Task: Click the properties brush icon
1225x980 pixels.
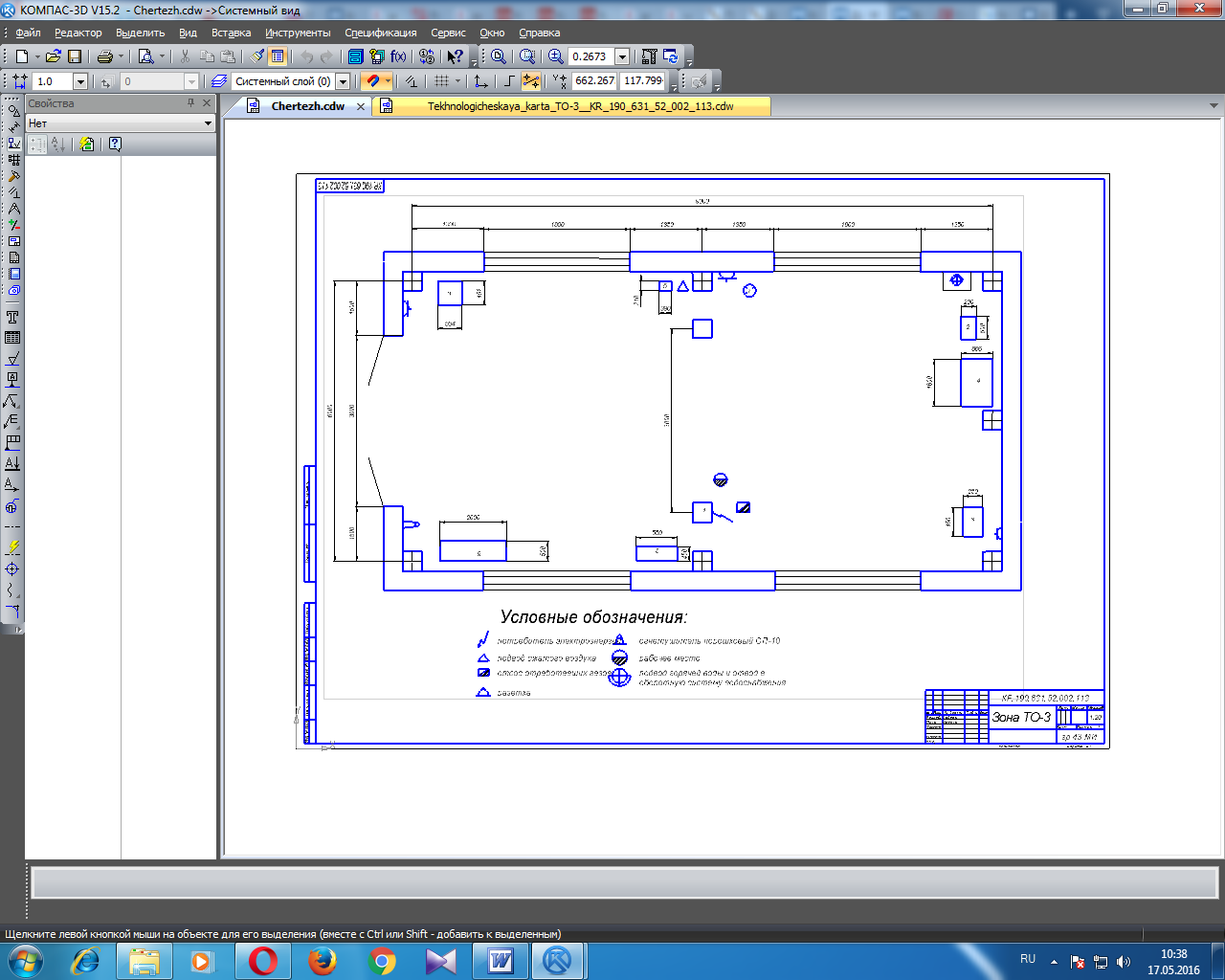Action: [258, 56]
